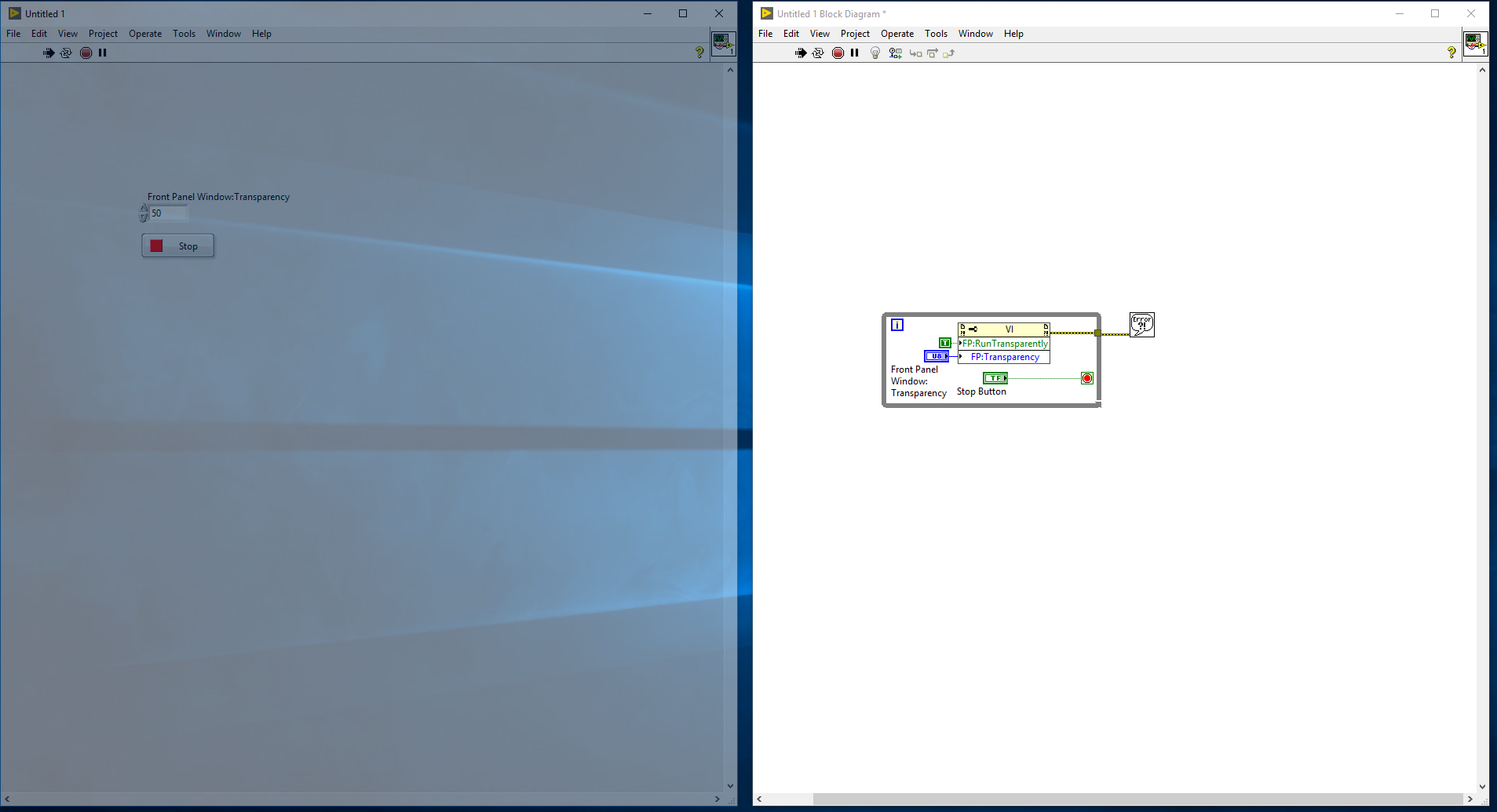Click the True boolean constant
The width and height of the screenshot is (1497, 812).
point(945,343)
